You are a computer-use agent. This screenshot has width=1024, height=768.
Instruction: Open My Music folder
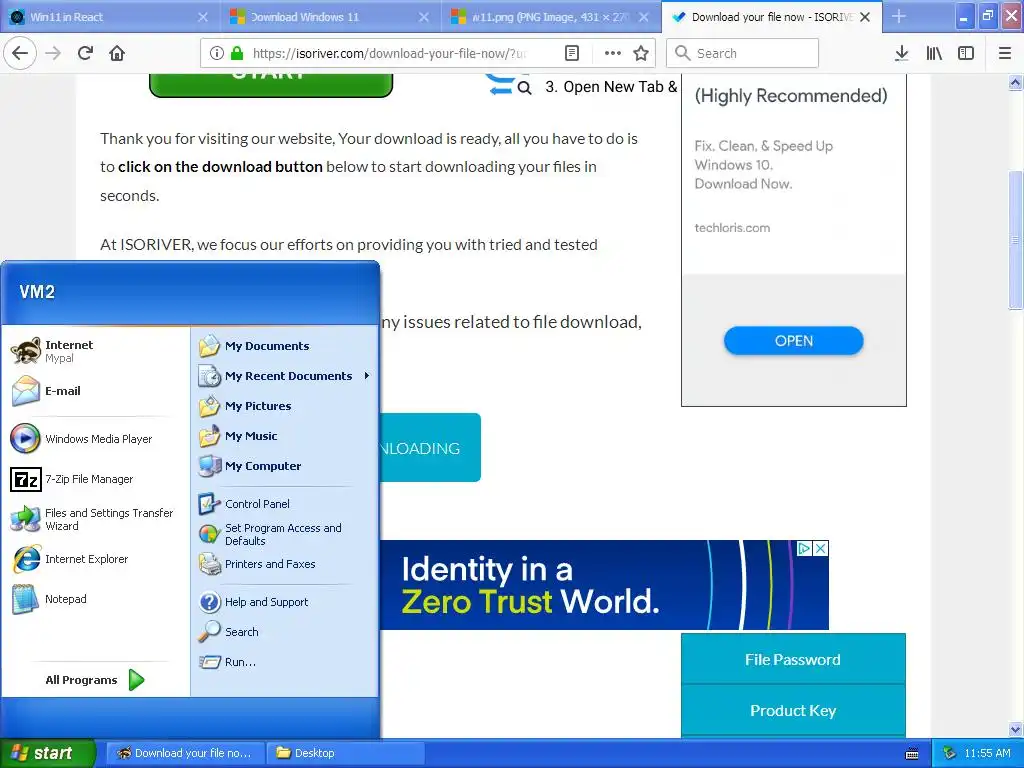tap(285, 436)
